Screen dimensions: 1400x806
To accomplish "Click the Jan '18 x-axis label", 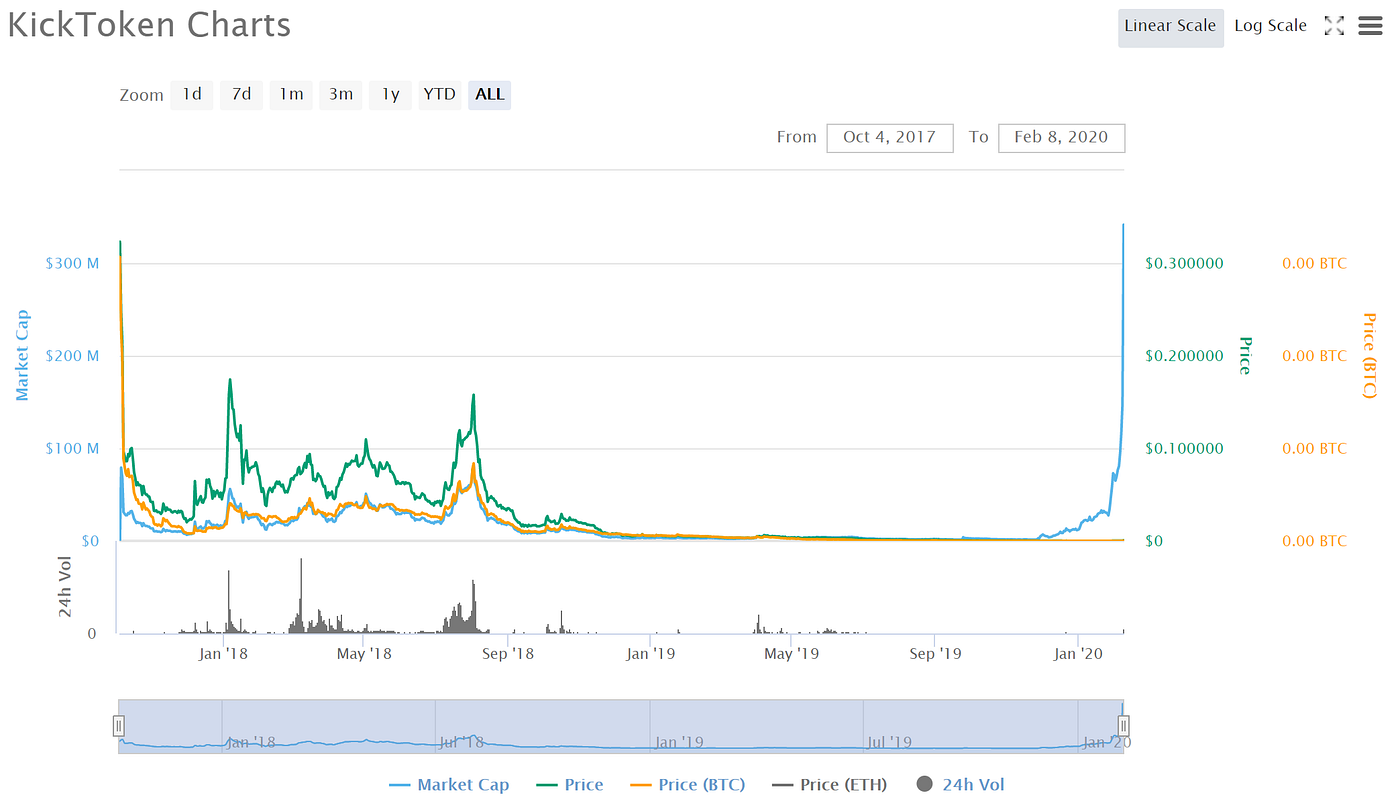I will pyautogui.click(x=223, y=654).
